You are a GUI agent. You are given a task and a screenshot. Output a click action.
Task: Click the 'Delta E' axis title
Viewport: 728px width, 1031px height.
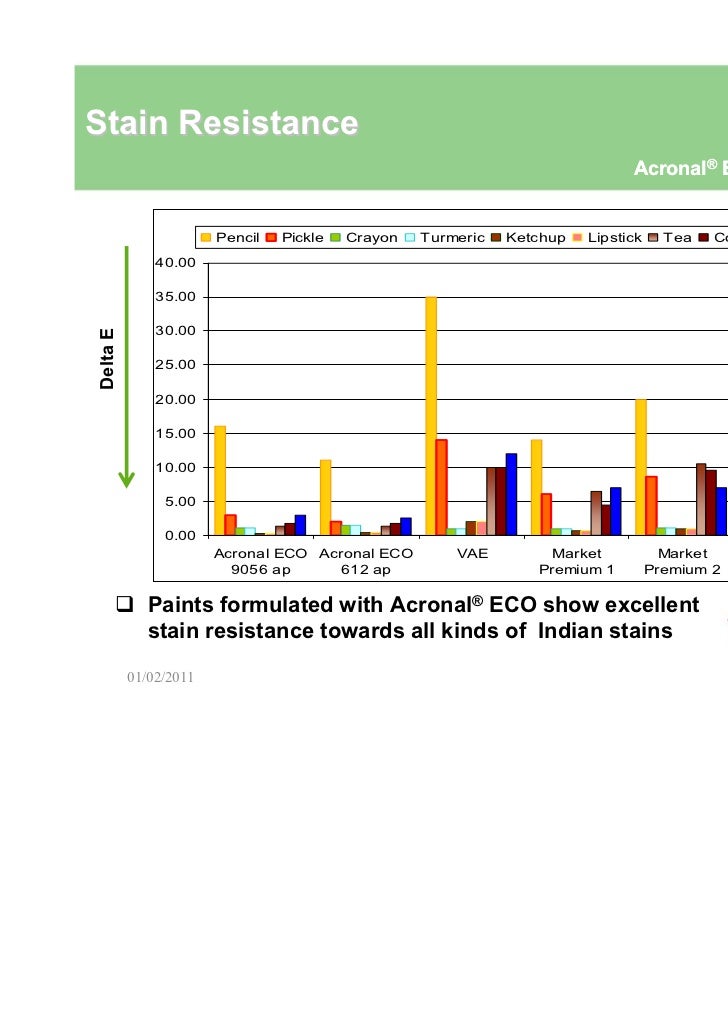(107, 359)
